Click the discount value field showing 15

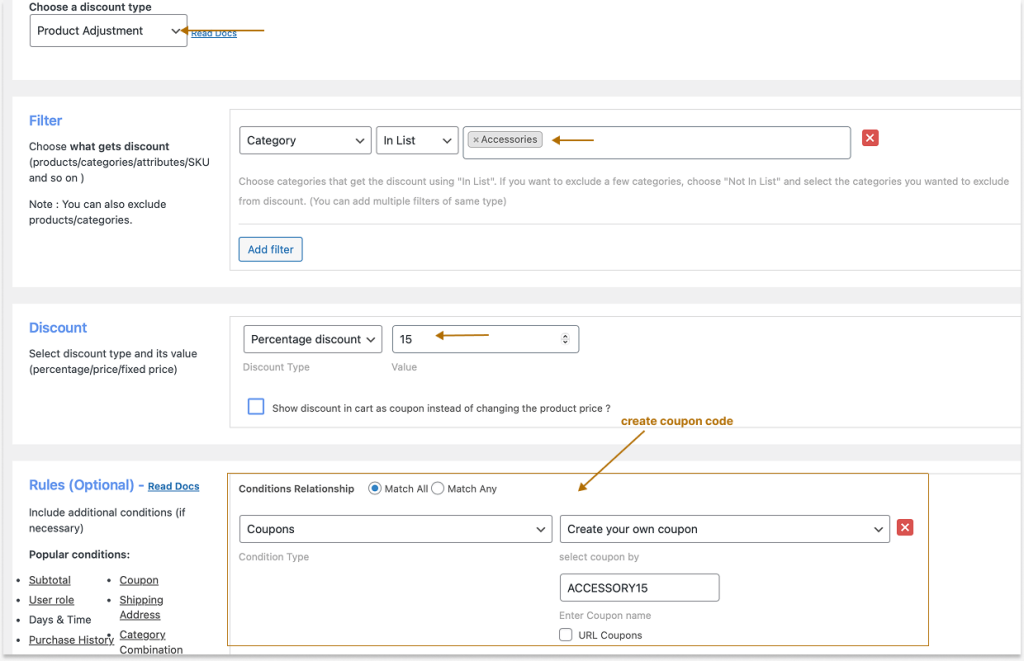(485, 339)
